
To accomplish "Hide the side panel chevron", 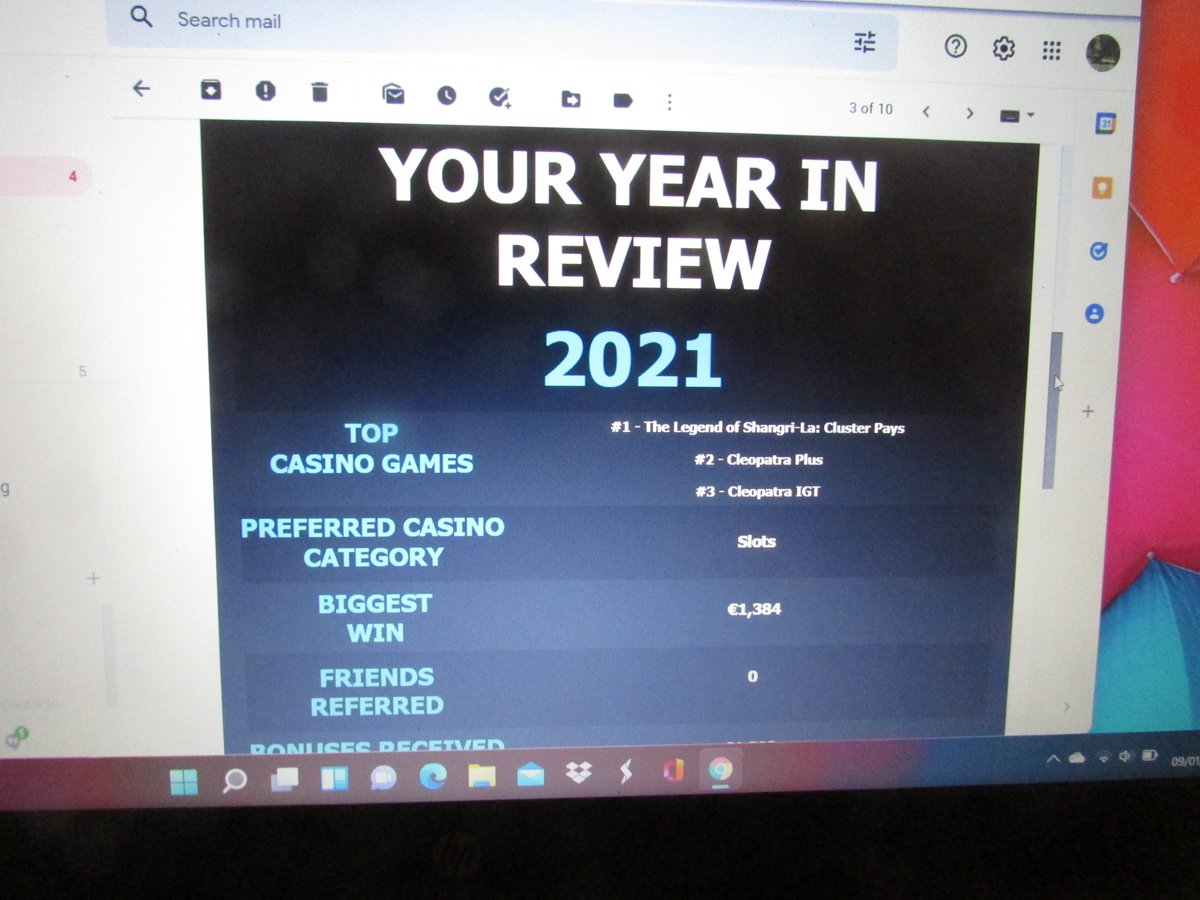I will [1066, 706].
